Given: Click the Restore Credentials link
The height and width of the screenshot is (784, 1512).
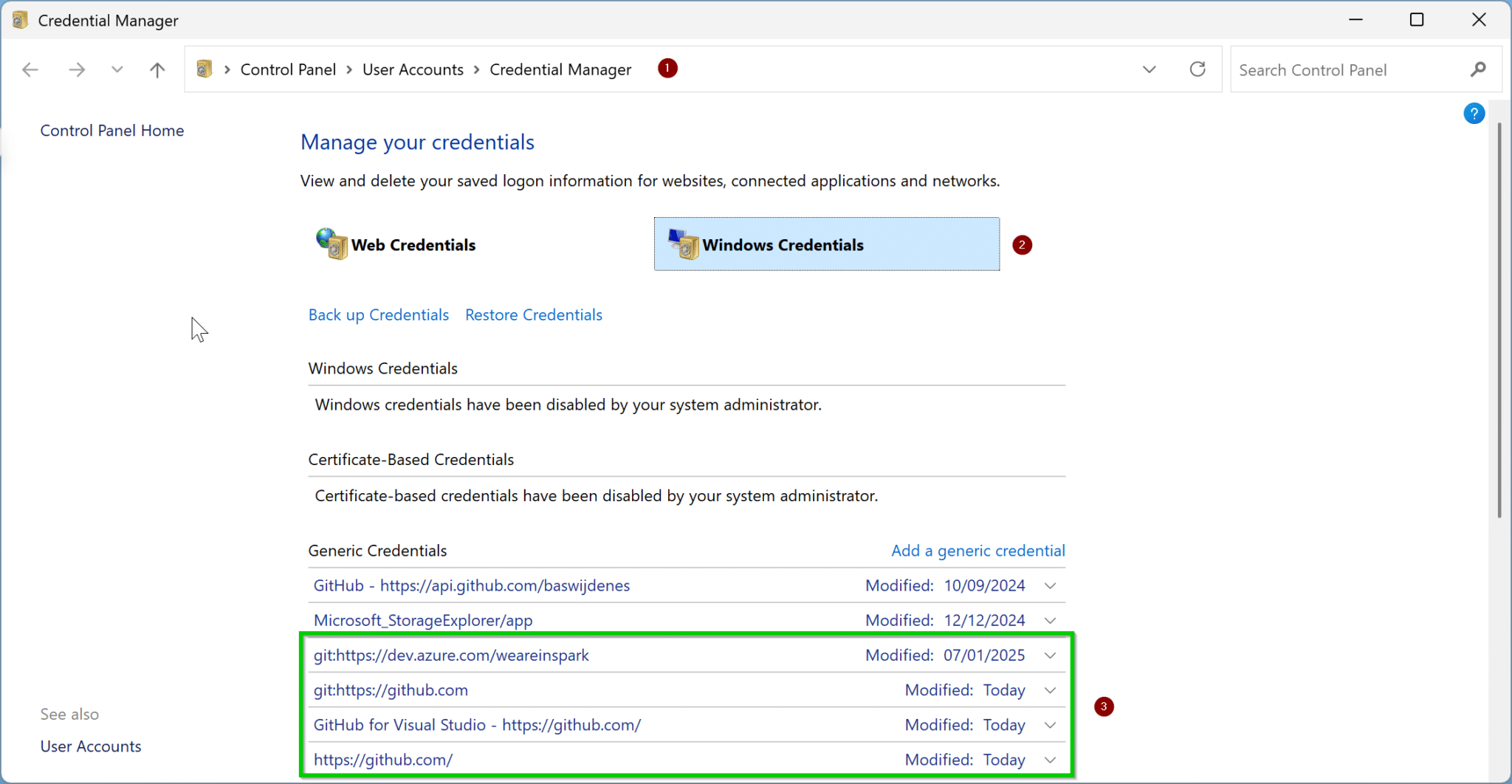Looking at the screenshot, I should point(532,314).
